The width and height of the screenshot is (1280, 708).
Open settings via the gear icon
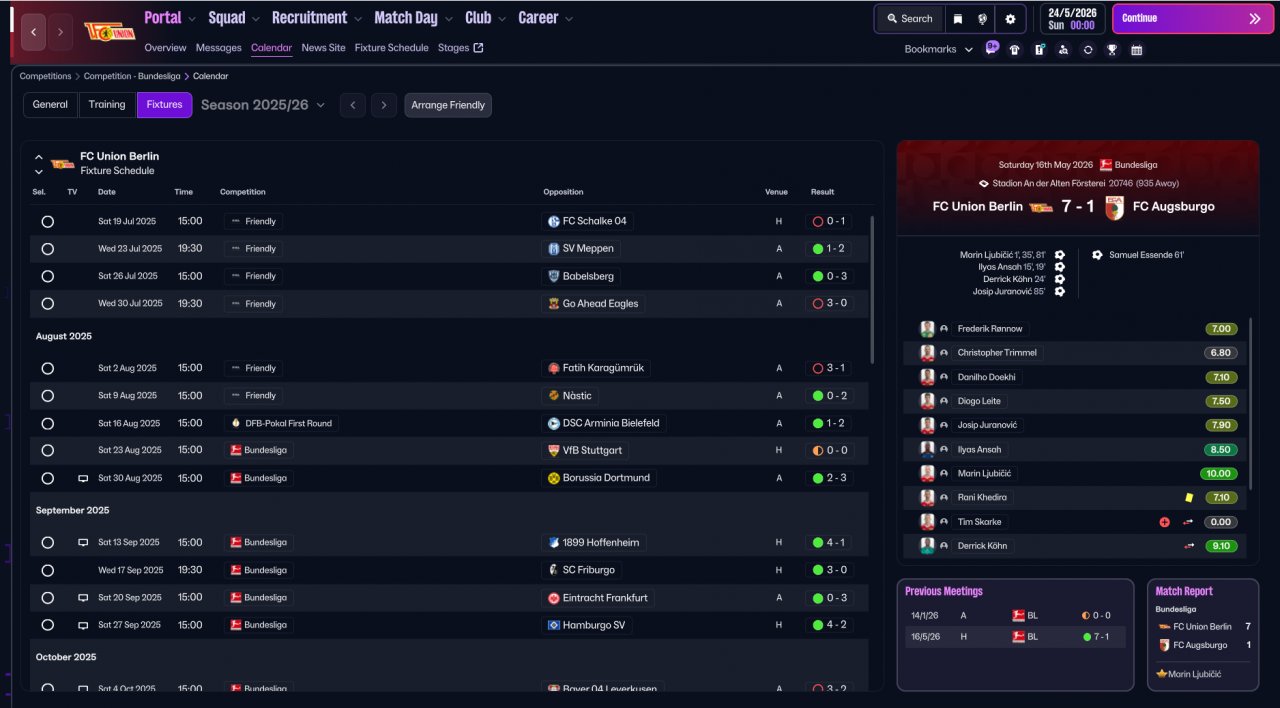tap(1010, 18)
